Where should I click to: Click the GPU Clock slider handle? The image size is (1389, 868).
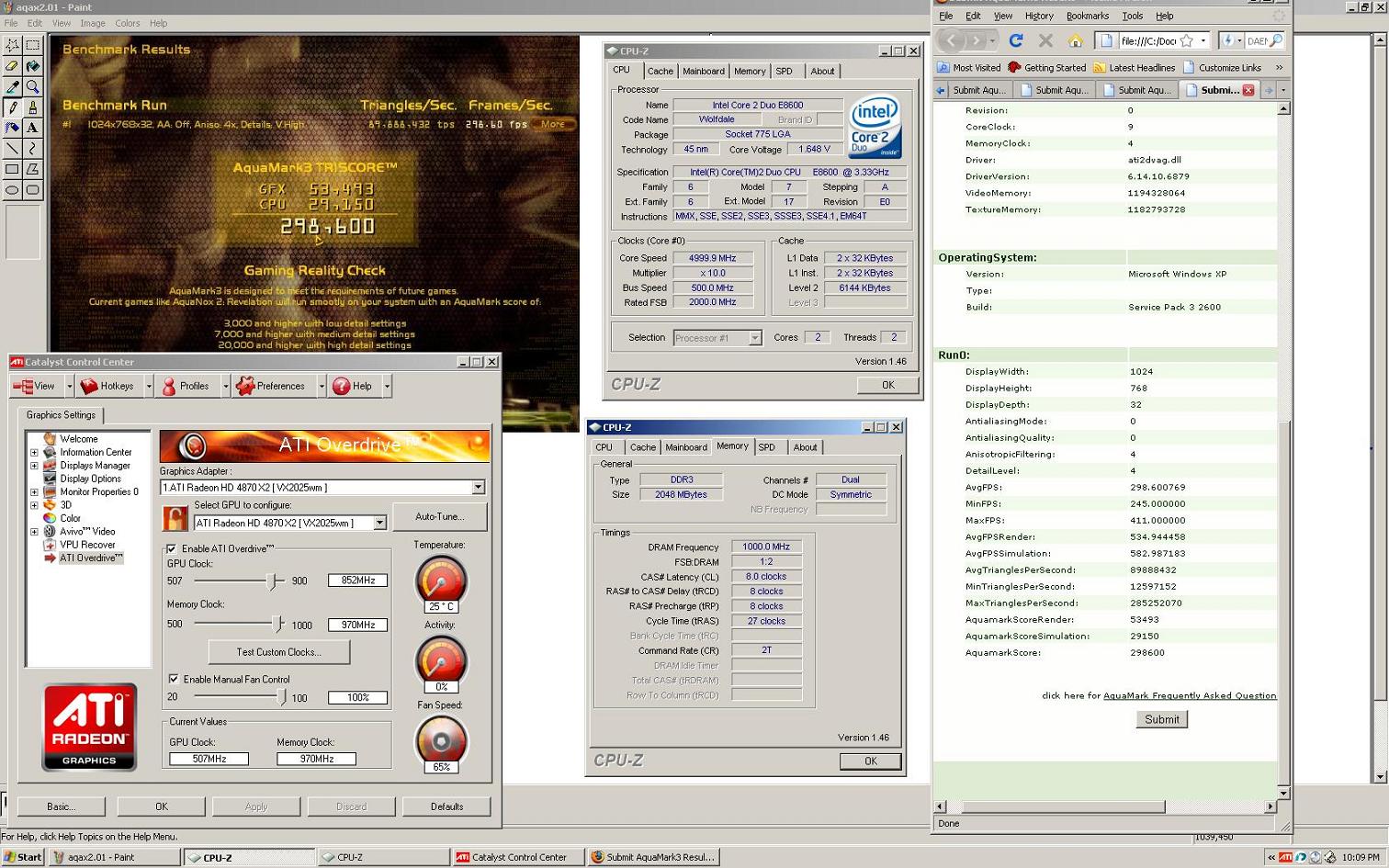pos(271,581)
